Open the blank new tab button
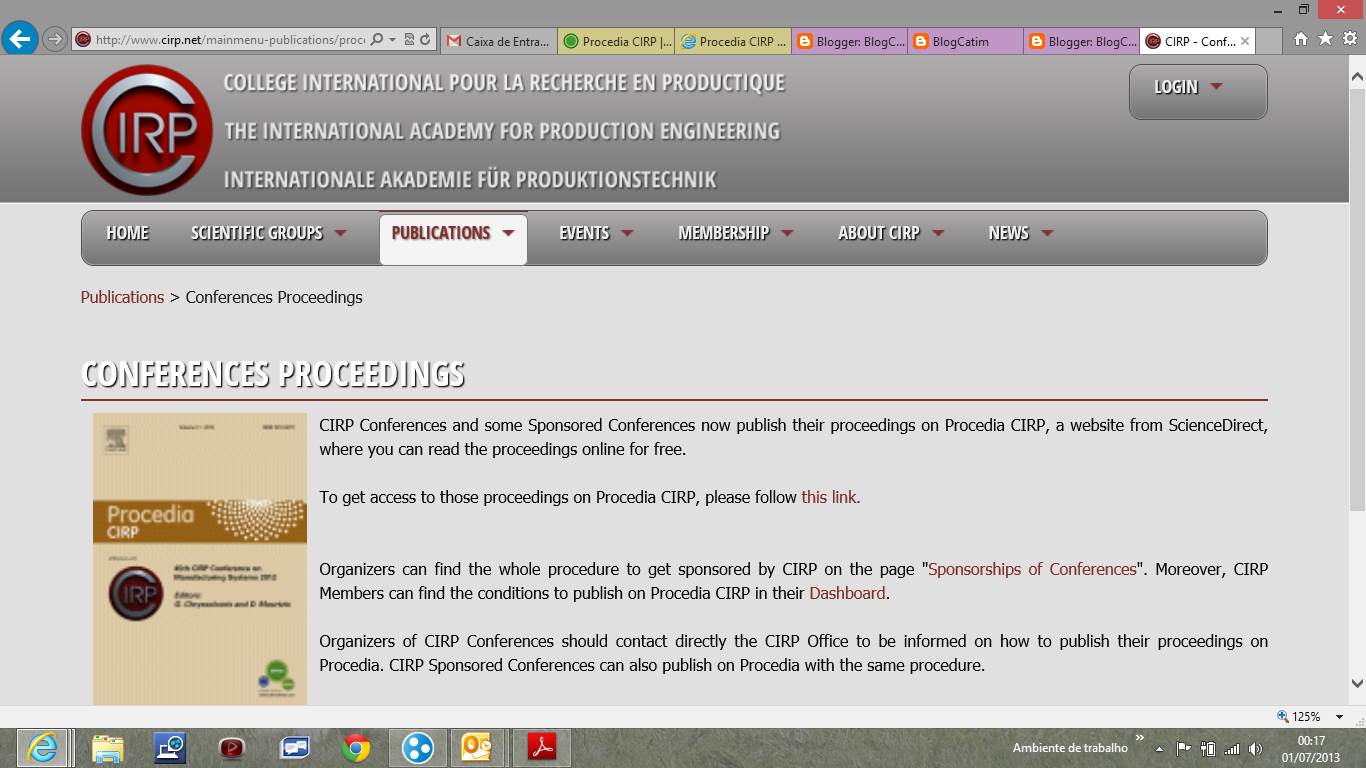Viewport: 1366px width, 768px height. click(x=1268, y=41)
